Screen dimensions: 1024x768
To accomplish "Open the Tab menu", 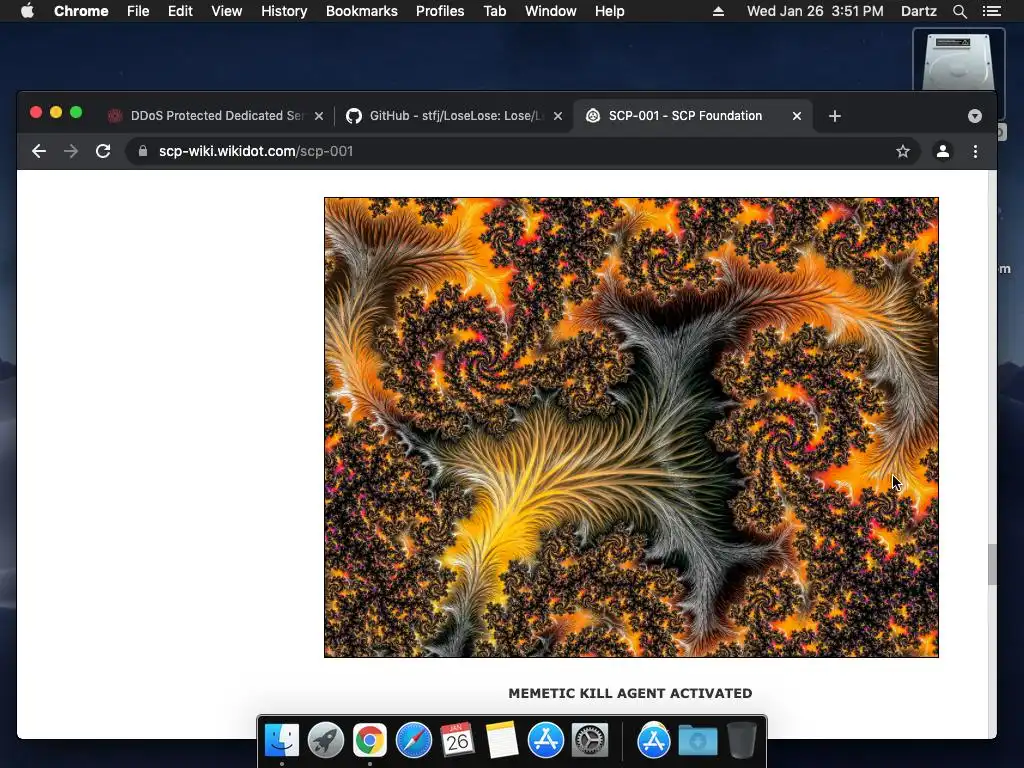I will click(x=494, y=11).
